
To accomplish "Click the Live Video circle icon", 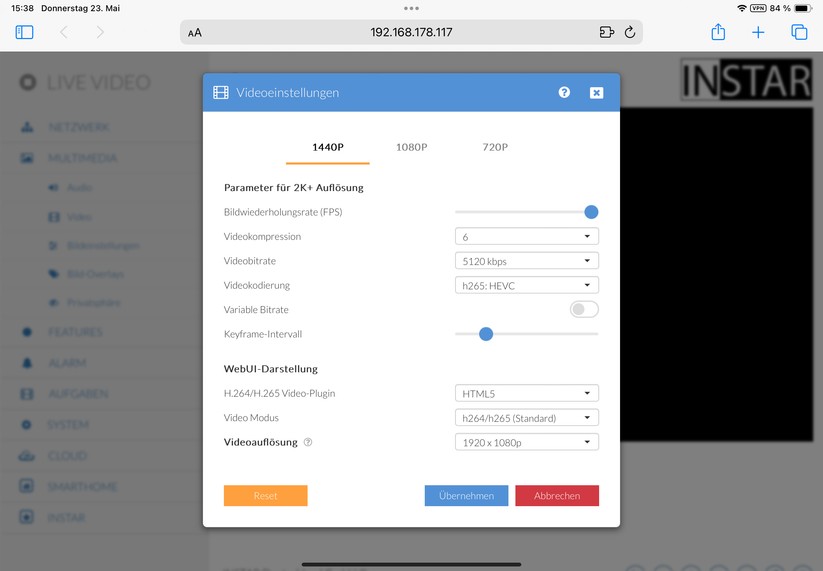I will click(x=28, y=82).
